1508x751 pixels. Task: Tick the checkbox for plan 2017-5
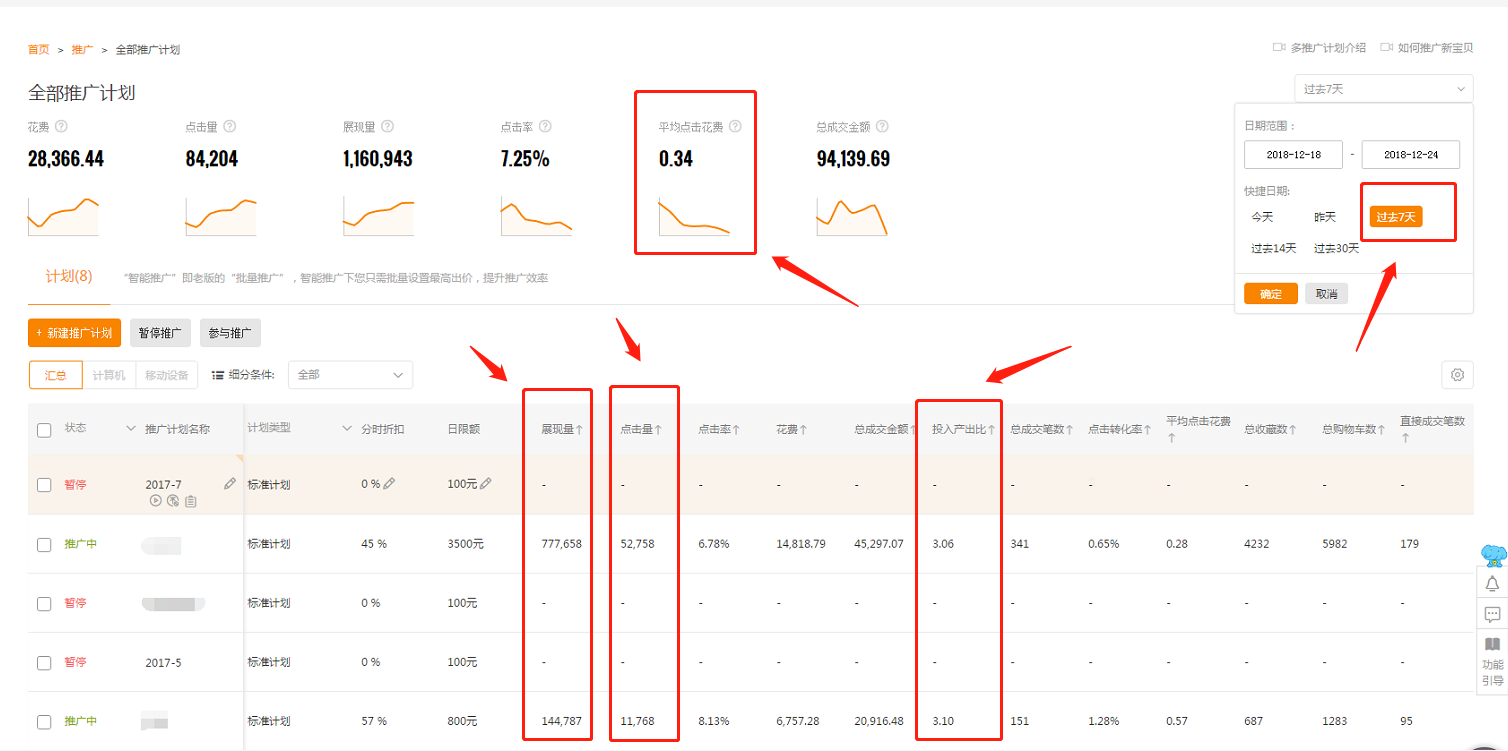(44, 663)
